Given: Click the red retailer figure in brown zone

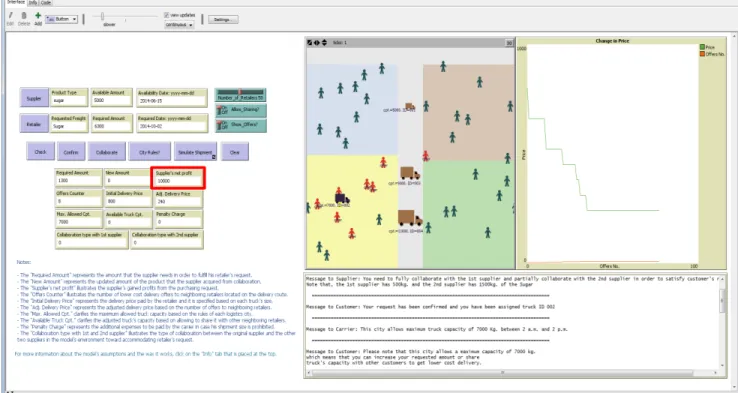Looking at the screenshot, I should (x=425, y=155).
